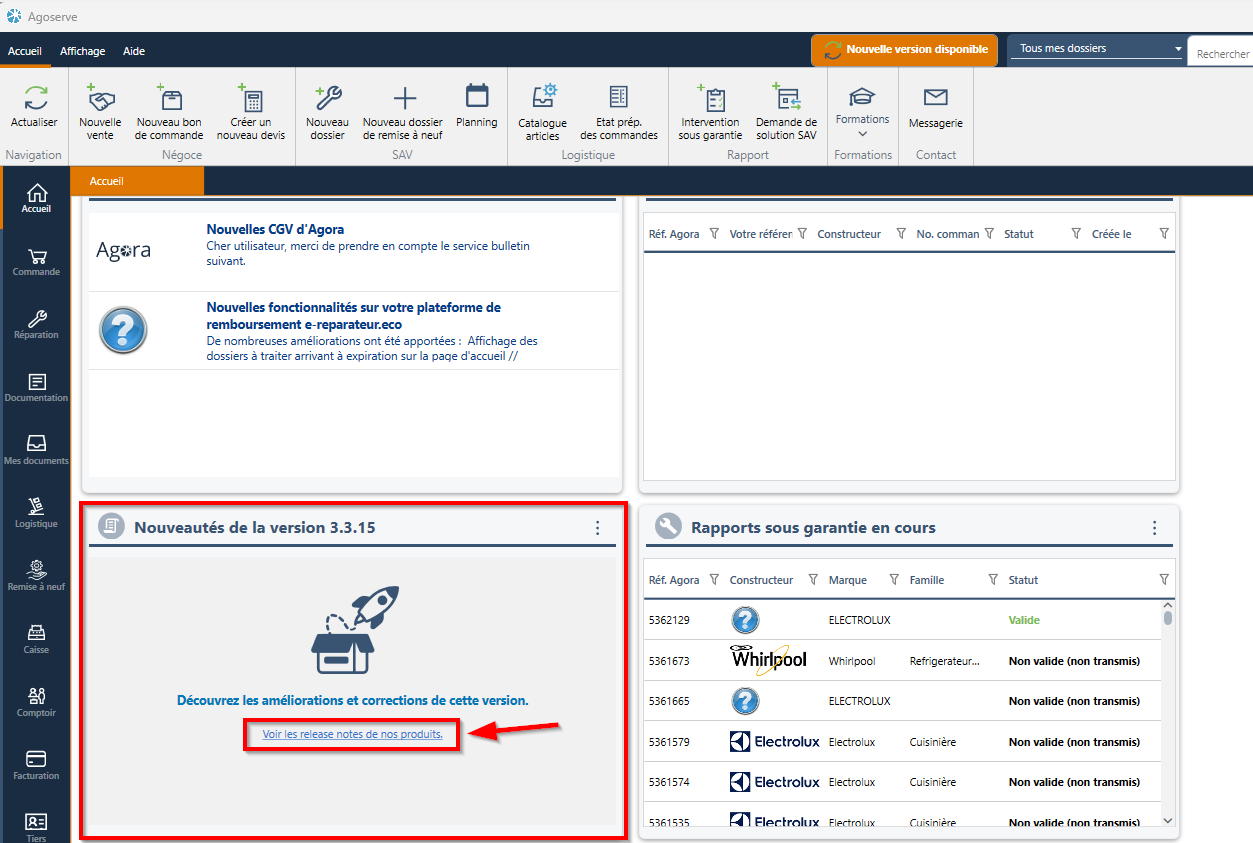Open Comptoir in the sidebar
This screenshot has height=843, width=1253.
coord(36,703)
